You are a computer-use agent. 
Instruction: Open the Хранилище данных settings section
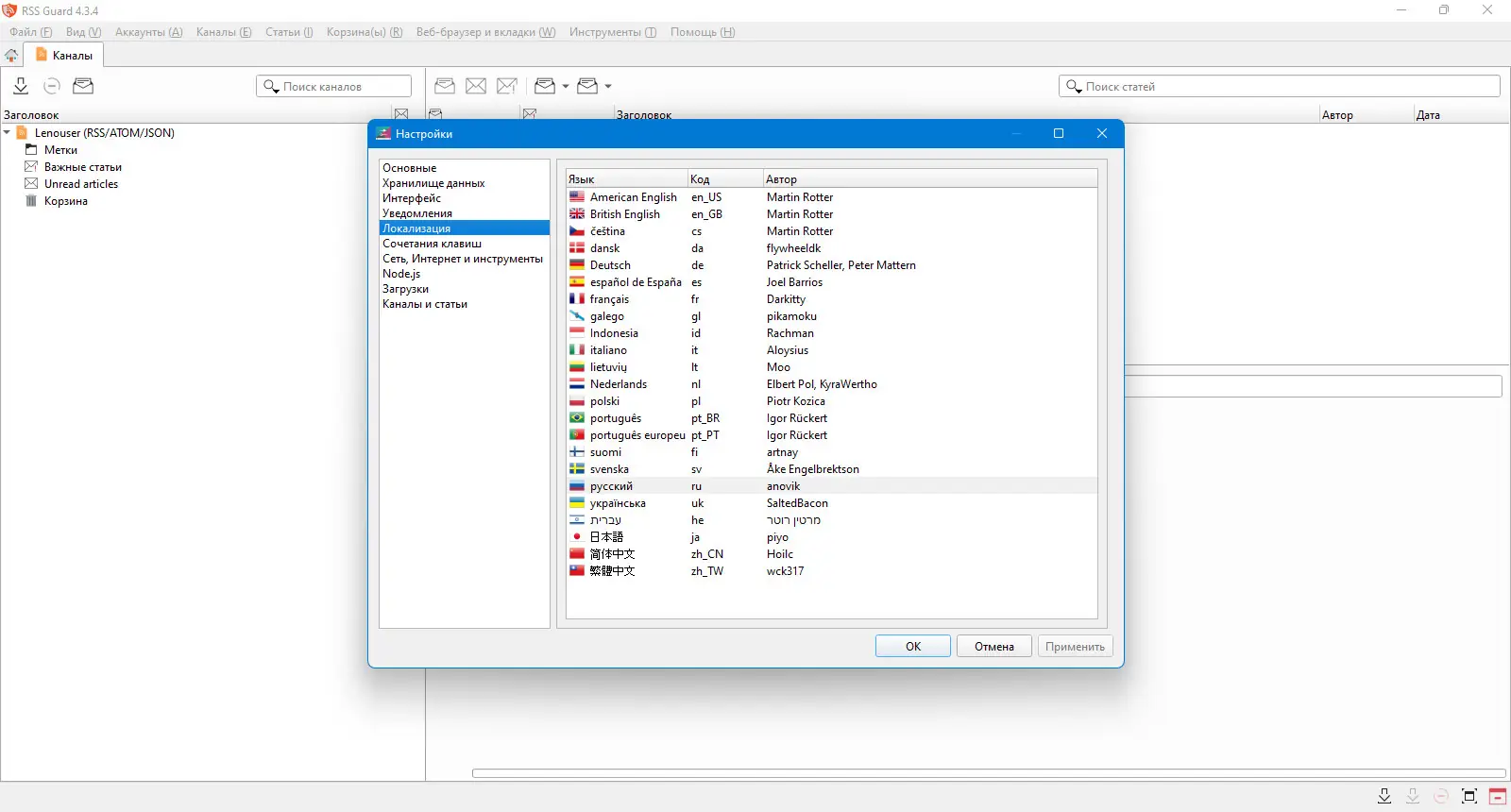point(464,183)
